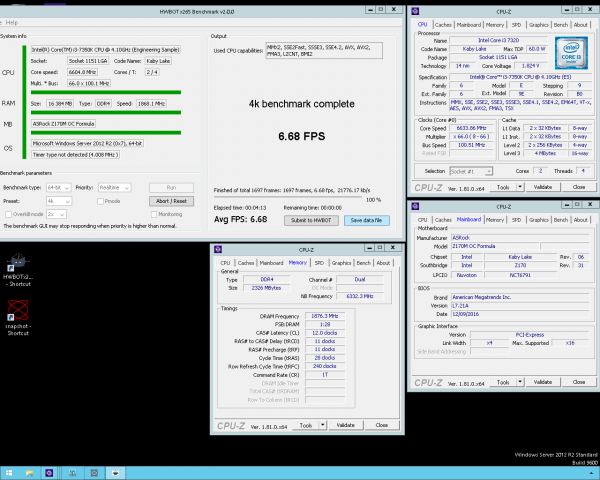
Task: Open the taskbar icon left of HWBOT benchmark
Action: tap(94, 473)
